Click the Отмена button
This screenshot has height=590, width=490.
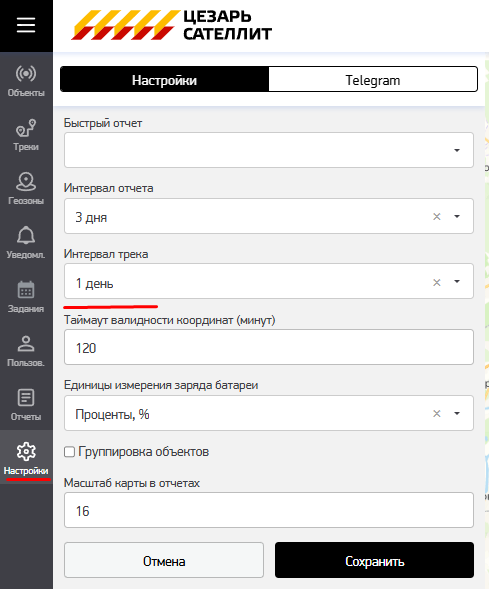click(x=164, y=561)
